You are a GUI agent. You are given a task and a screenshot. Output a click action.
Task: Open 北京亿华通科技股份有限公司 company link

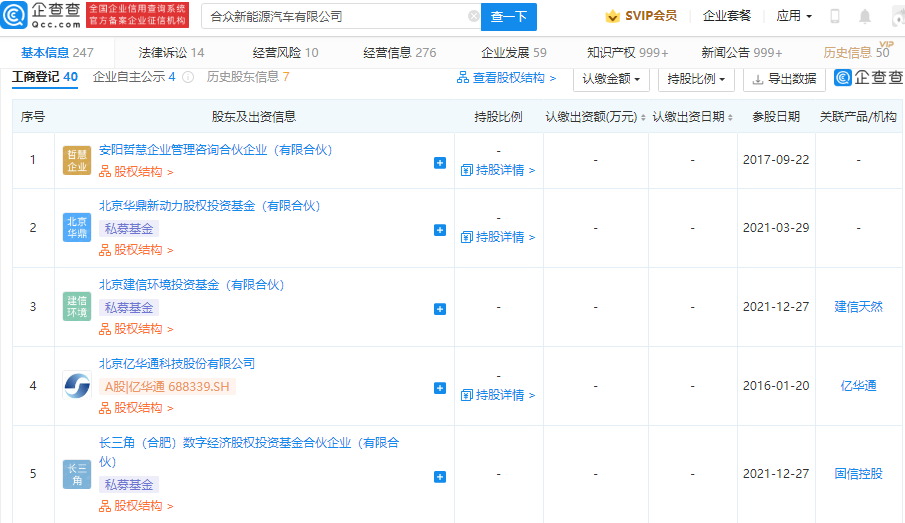tap(177, 364)
